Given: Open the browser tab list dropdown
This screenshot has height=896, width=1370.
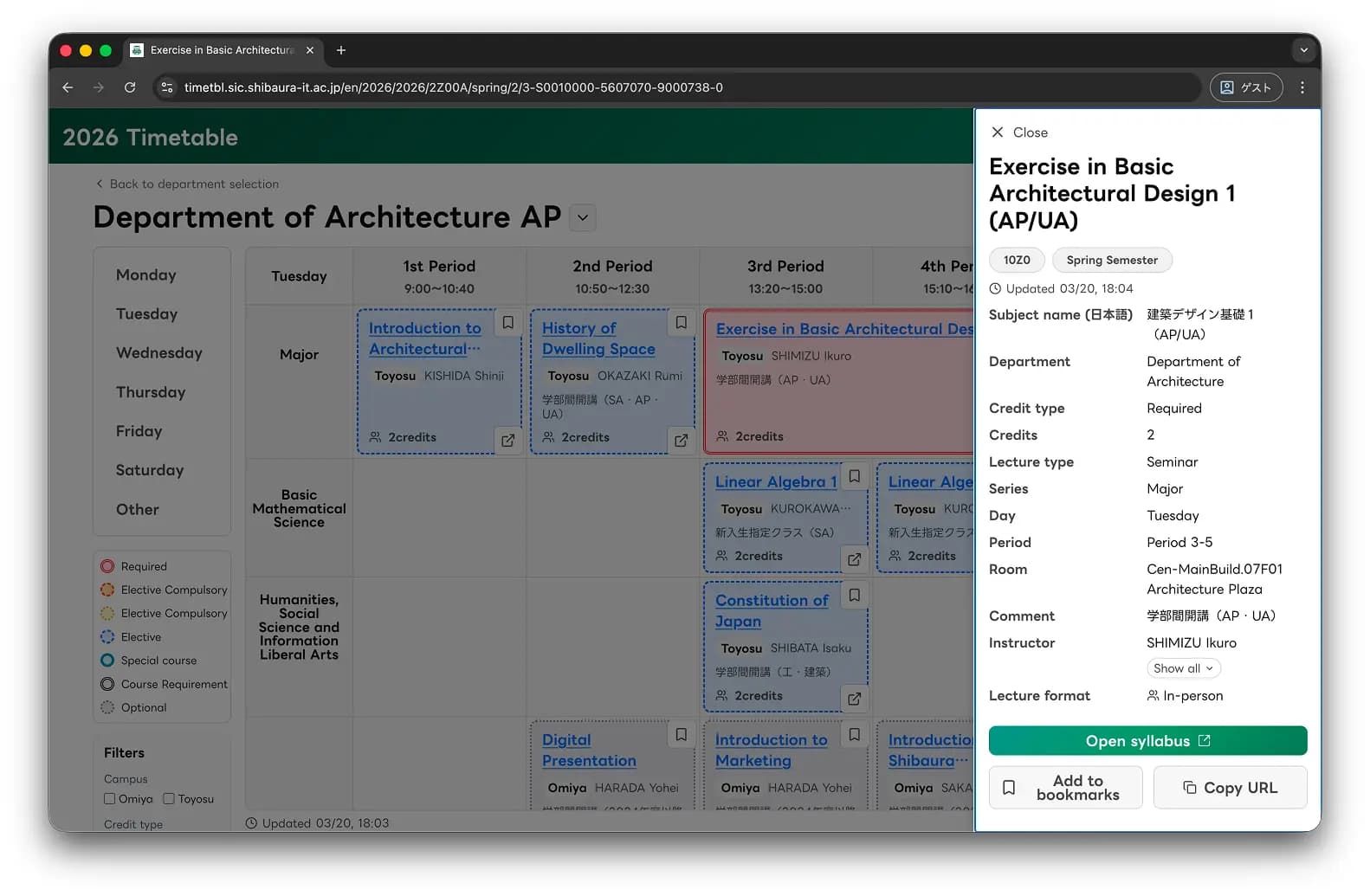Looking at the screenshot, I should click(x=1303, y=50).
